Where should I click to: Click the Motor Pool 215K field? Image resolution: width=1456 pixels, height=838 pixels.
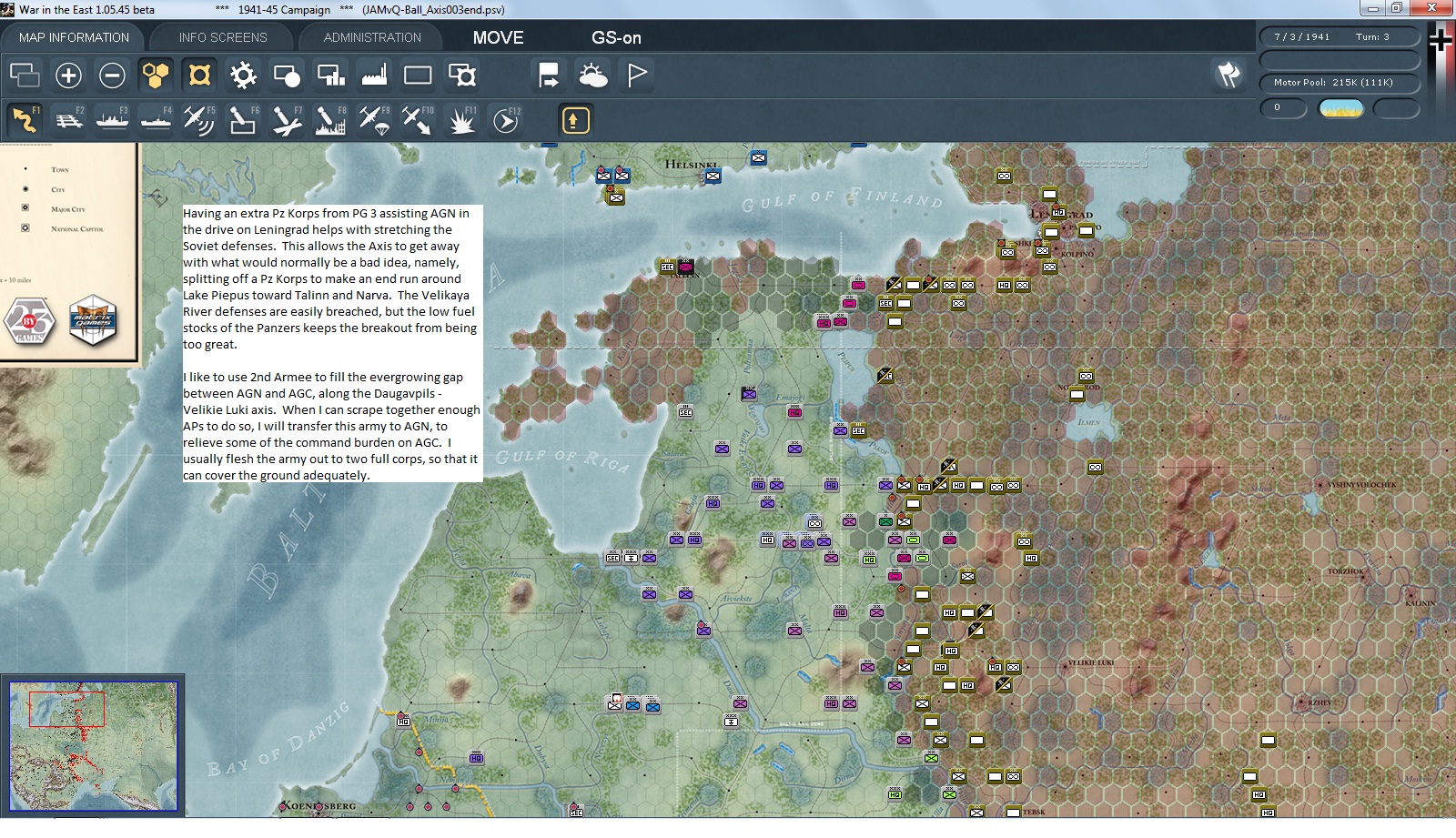1340,82
